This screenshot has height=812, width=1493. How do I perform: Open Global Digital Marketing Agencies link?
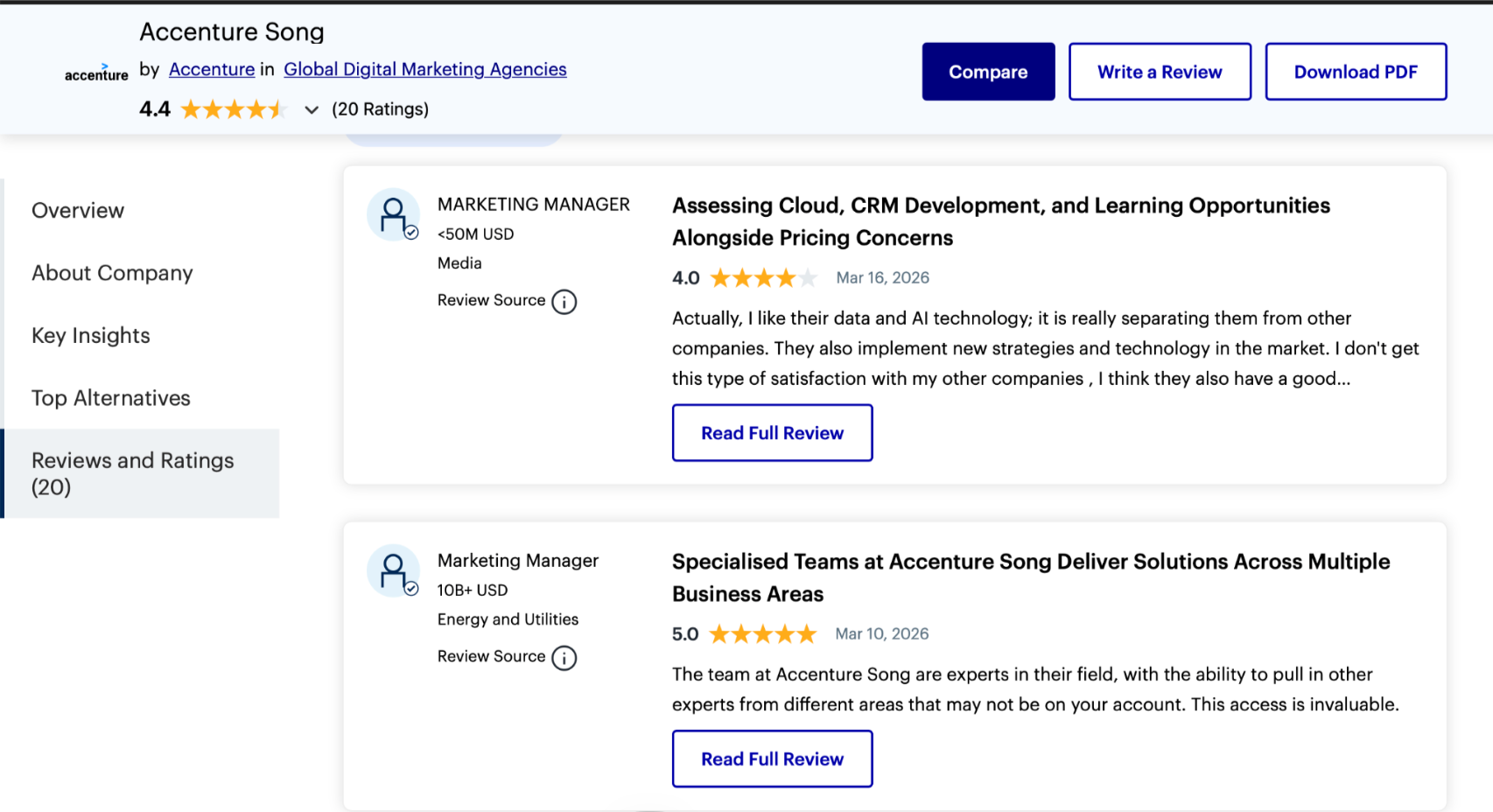click(x=425, y=69)
